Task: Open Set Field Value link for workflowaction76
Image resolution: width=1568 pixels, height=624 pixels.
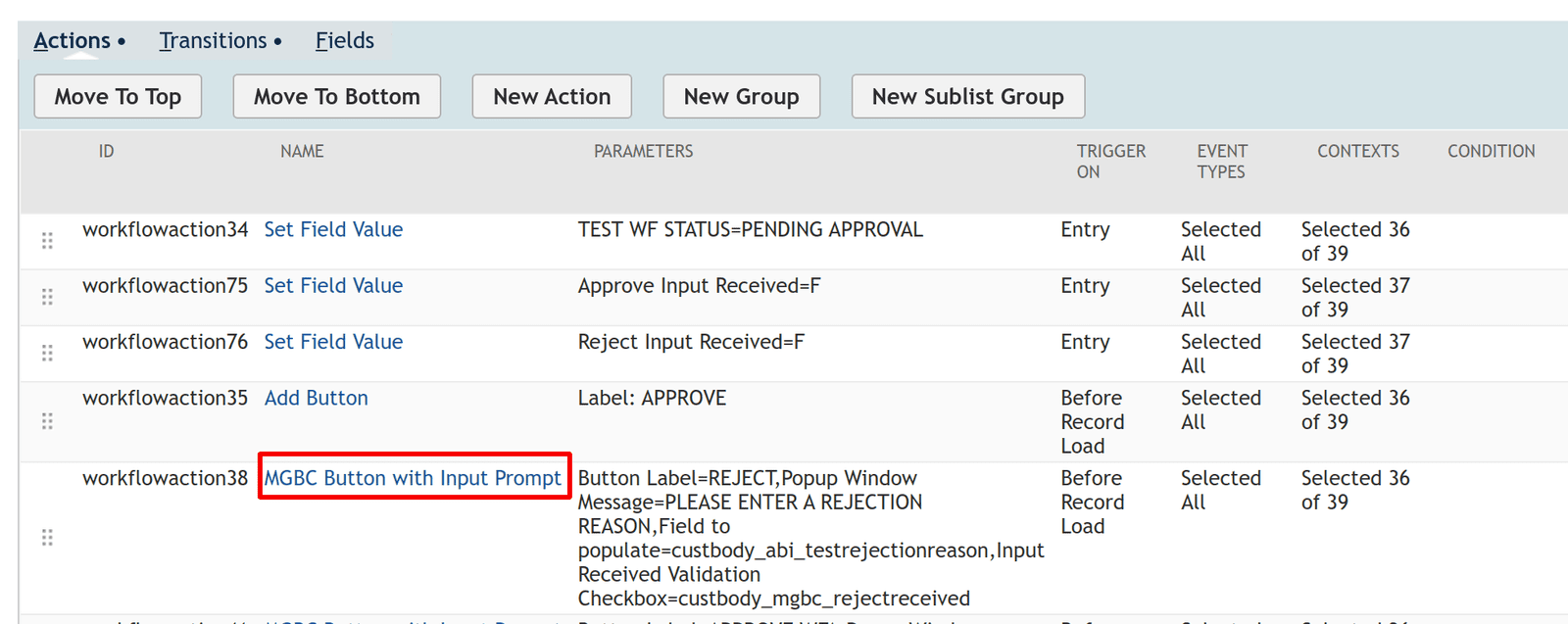Action: point(333,342)
